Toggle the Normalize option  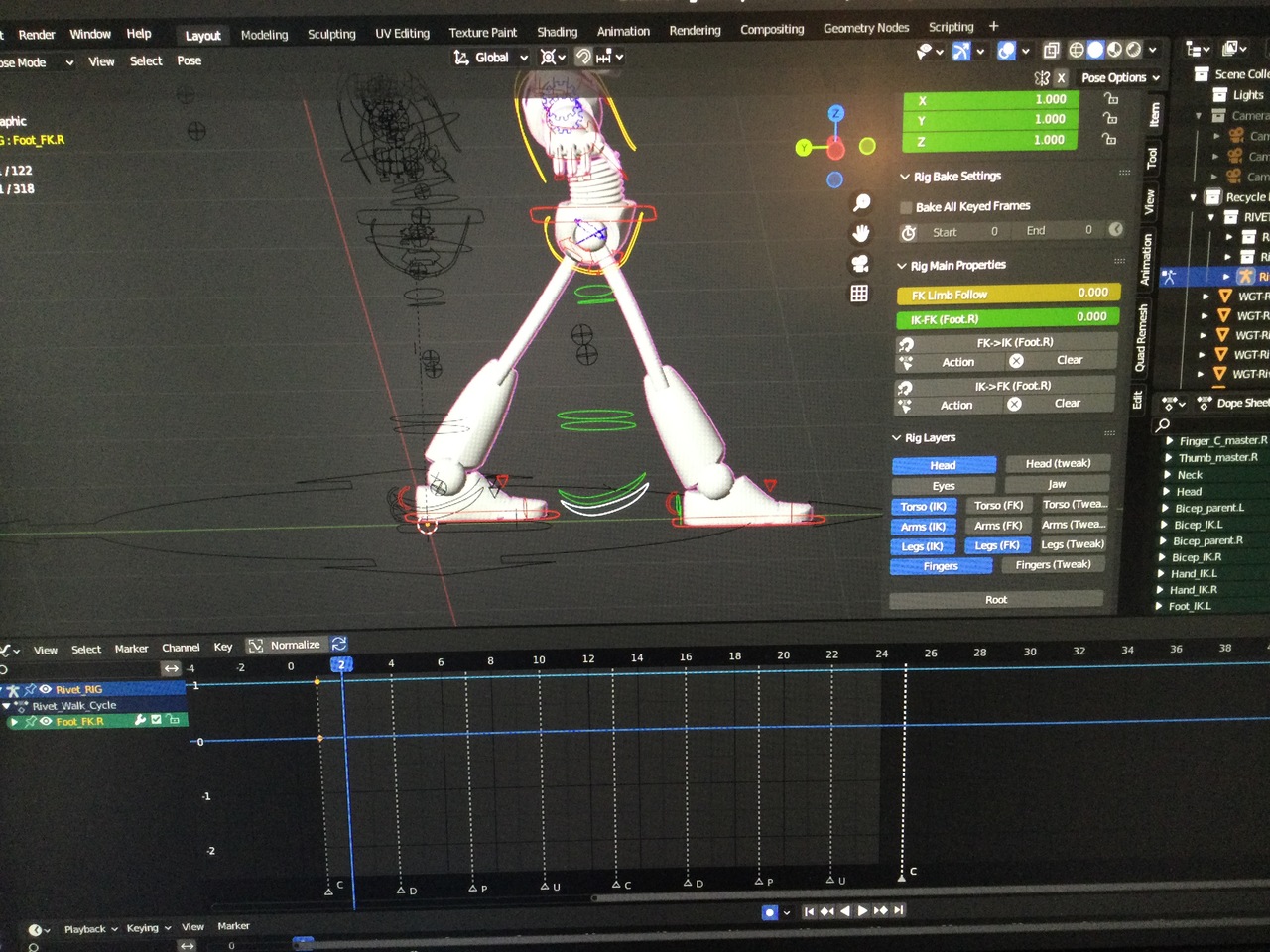click(x=286, y=645)
